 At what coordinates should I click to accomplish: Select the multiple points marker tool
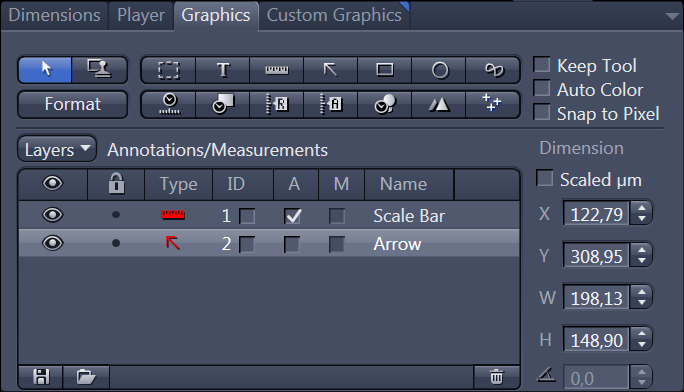pyautogui.click(x=492, y=104)
